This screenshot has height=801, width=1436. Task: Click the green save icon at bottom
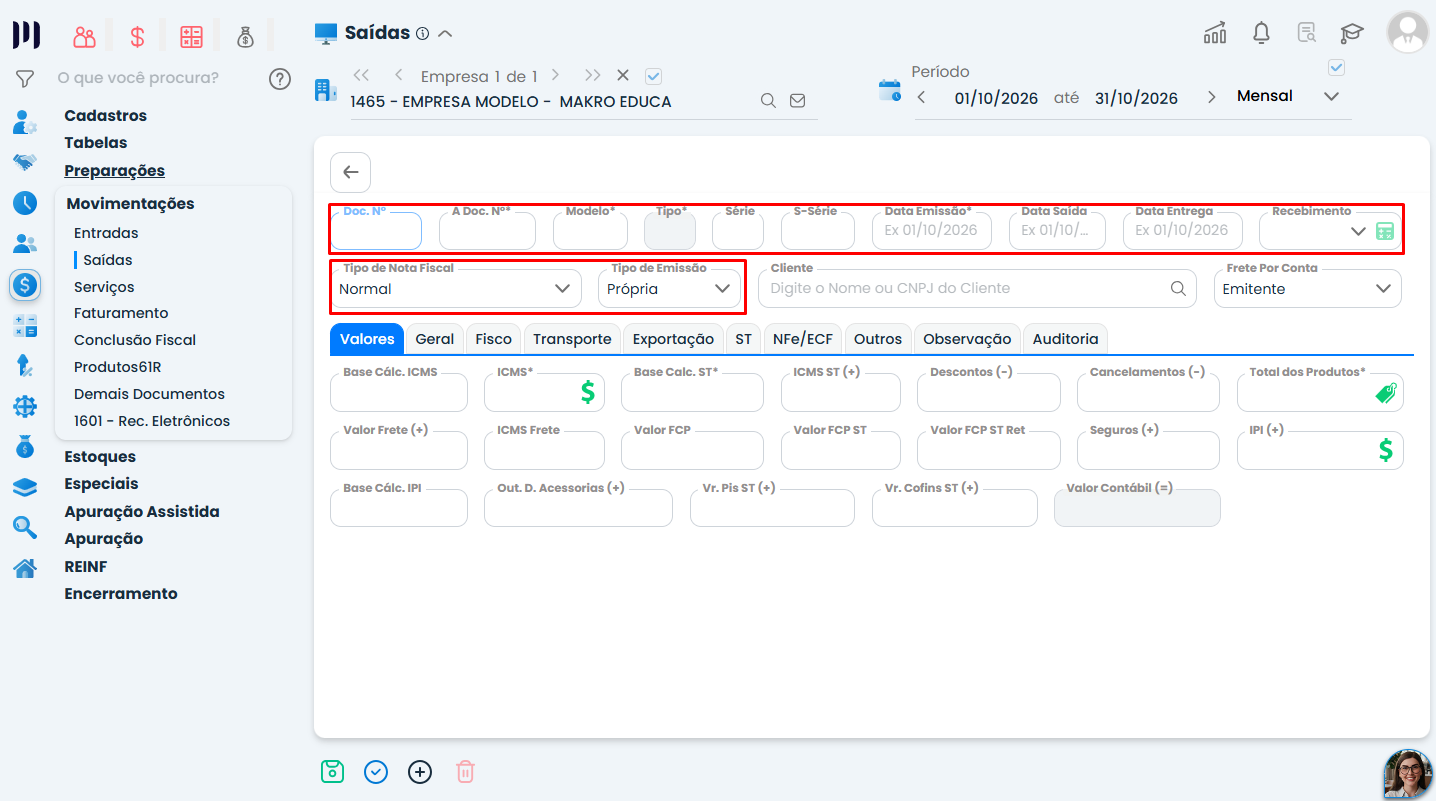point(332,772)
